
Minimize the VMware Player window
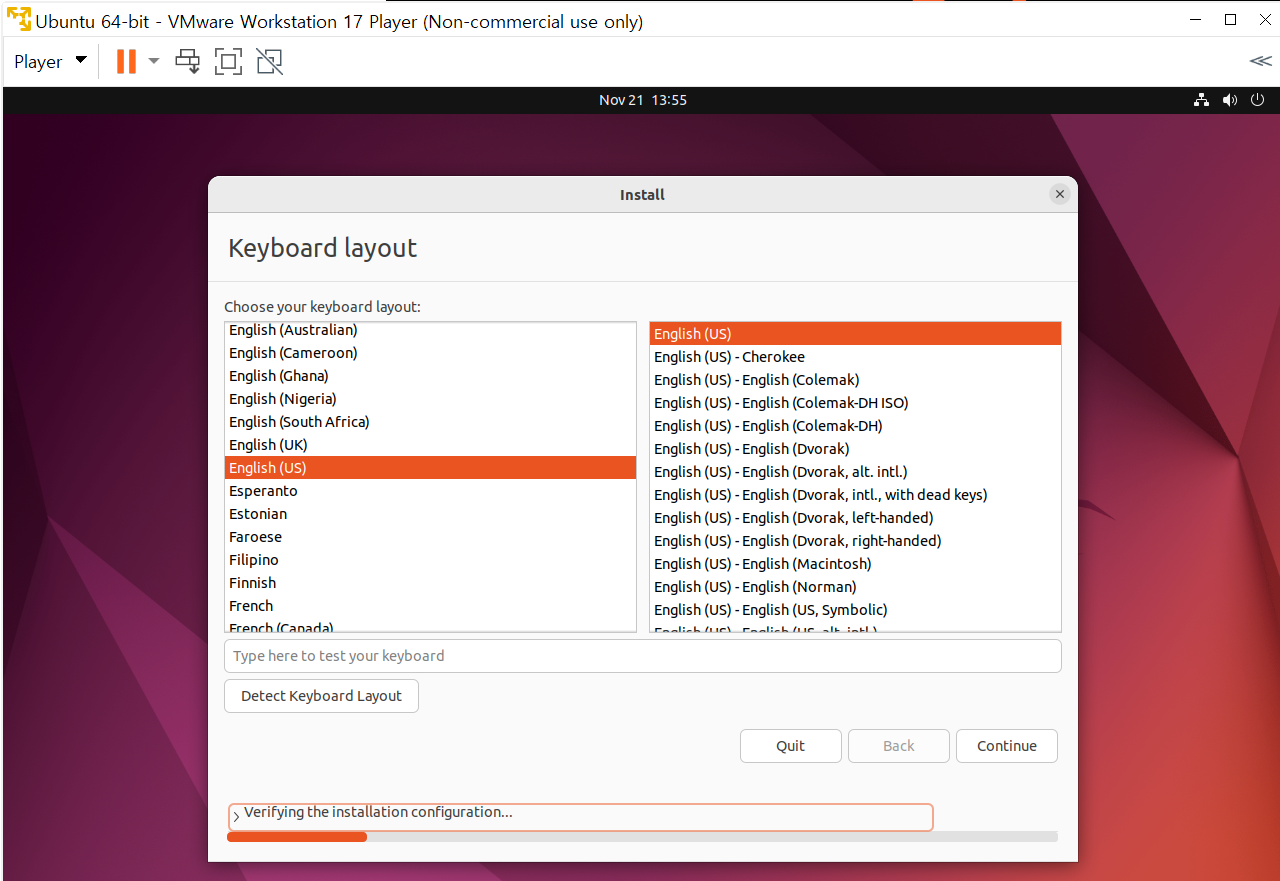click(x=1196, y=20)
